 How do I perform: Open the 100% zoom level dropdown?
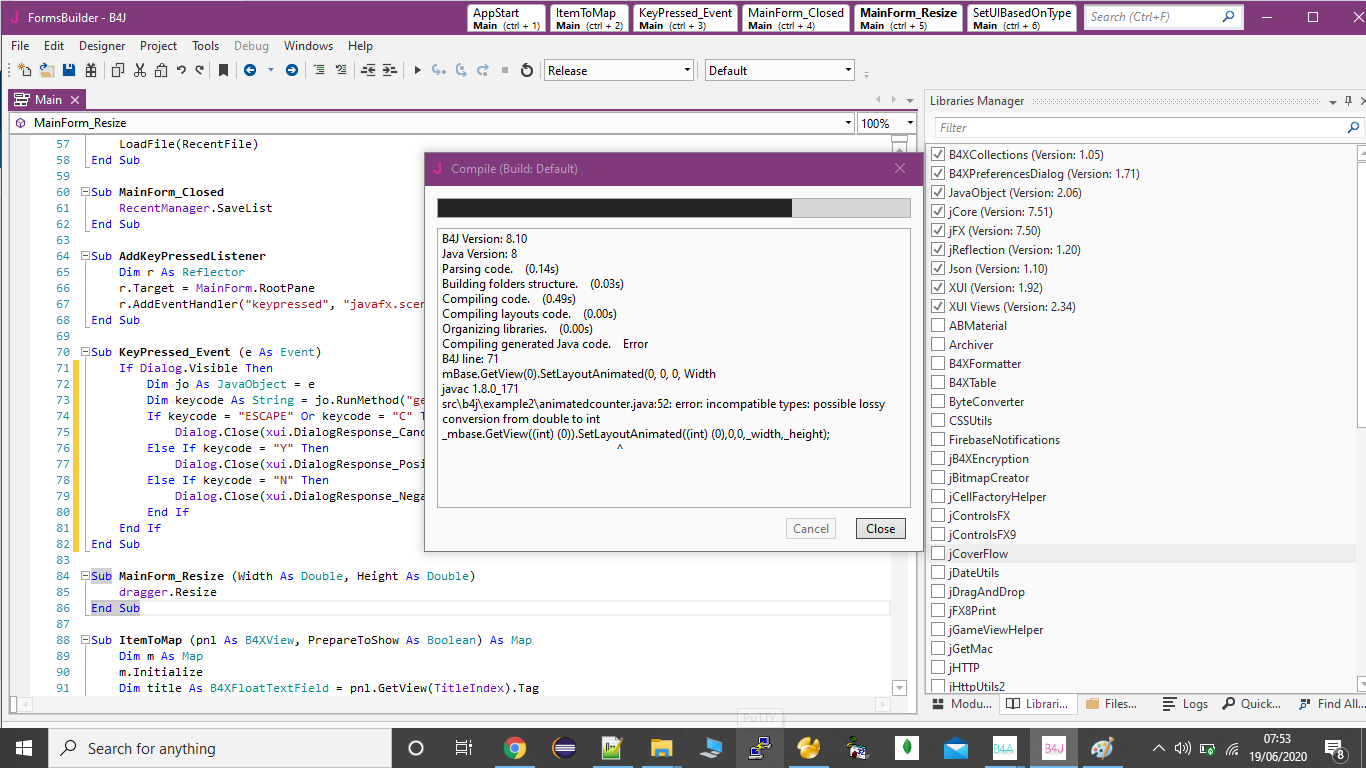[909, 123]
